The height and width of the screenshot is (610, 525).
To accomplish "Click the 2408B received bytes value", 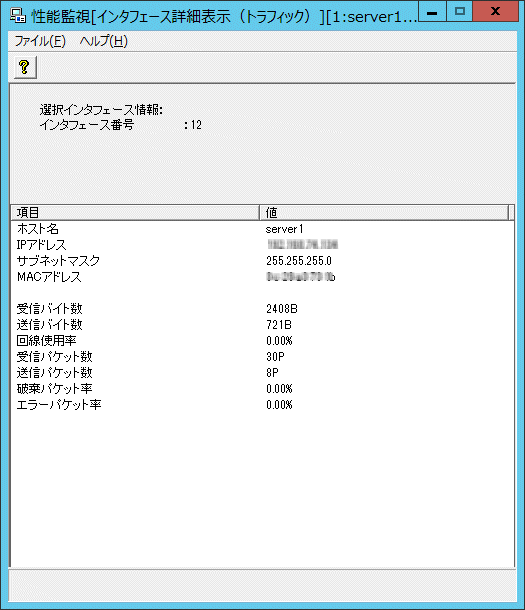I will [x=282, y=309].
